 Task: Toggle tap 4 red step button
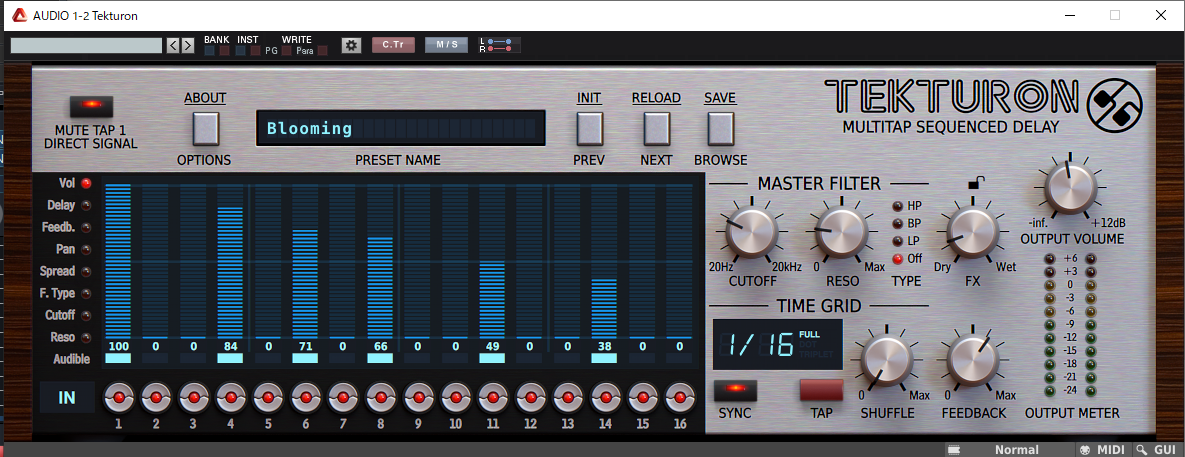tap(231, 397)
